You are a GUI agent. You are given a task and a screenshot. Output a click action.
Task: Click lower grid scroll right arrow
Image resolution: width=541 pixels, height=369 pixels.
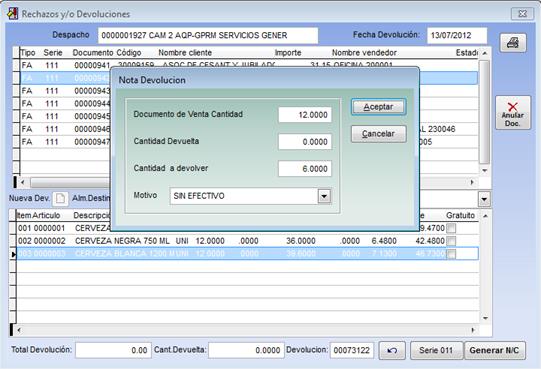pos(472,330)
